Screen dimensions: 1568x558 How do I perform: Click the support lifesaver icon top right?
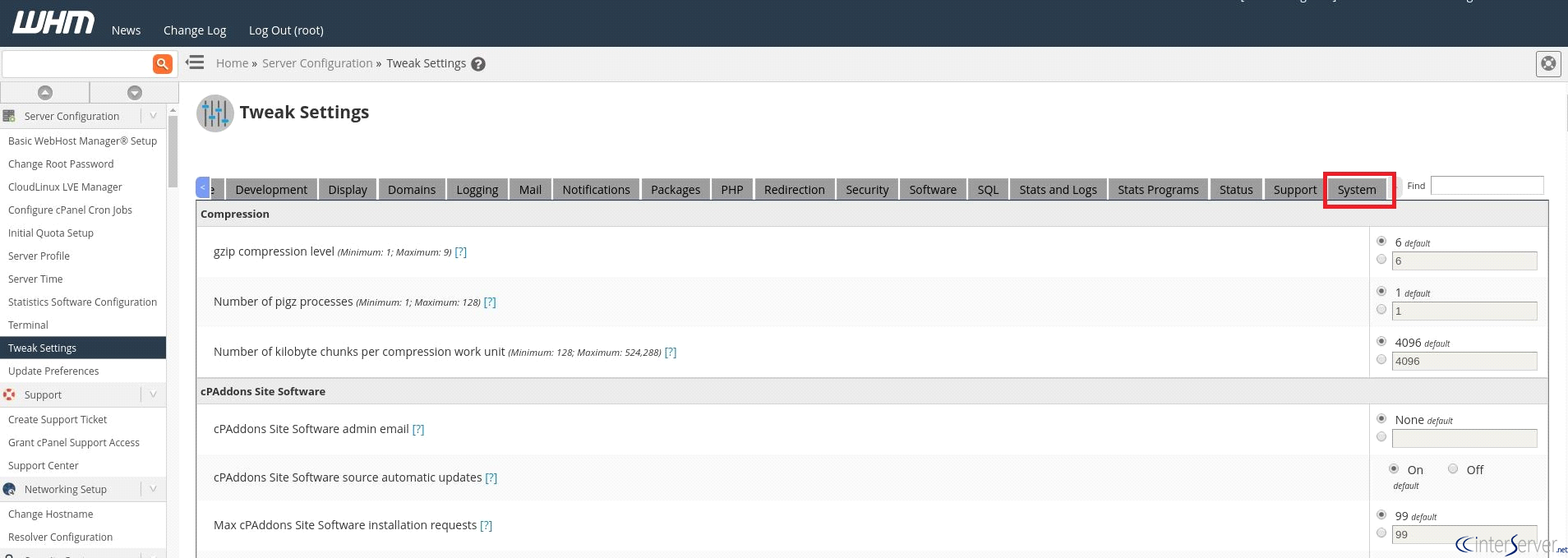click(x=1548, y=63)
